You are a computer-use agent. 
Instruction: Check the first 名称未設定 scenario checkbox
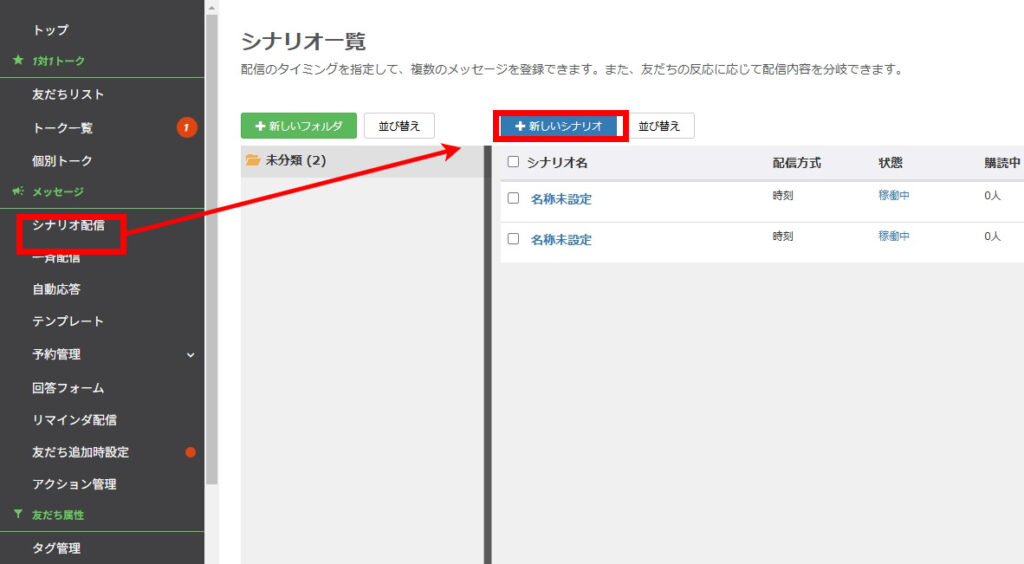point(514,198)
